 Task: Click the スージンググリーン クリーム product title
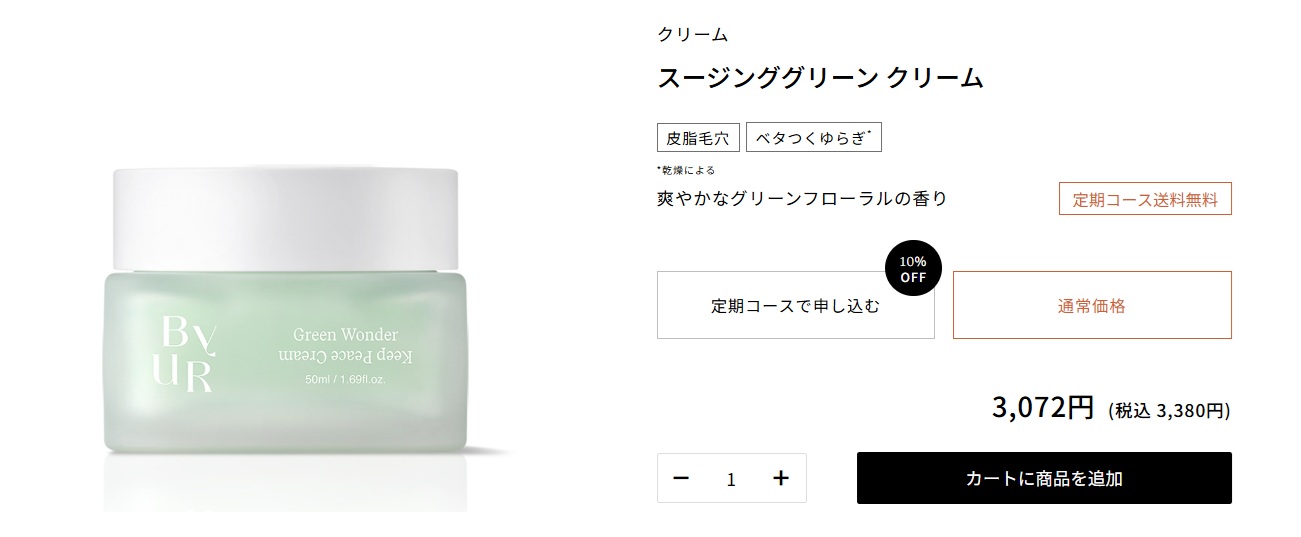point(820,78)
